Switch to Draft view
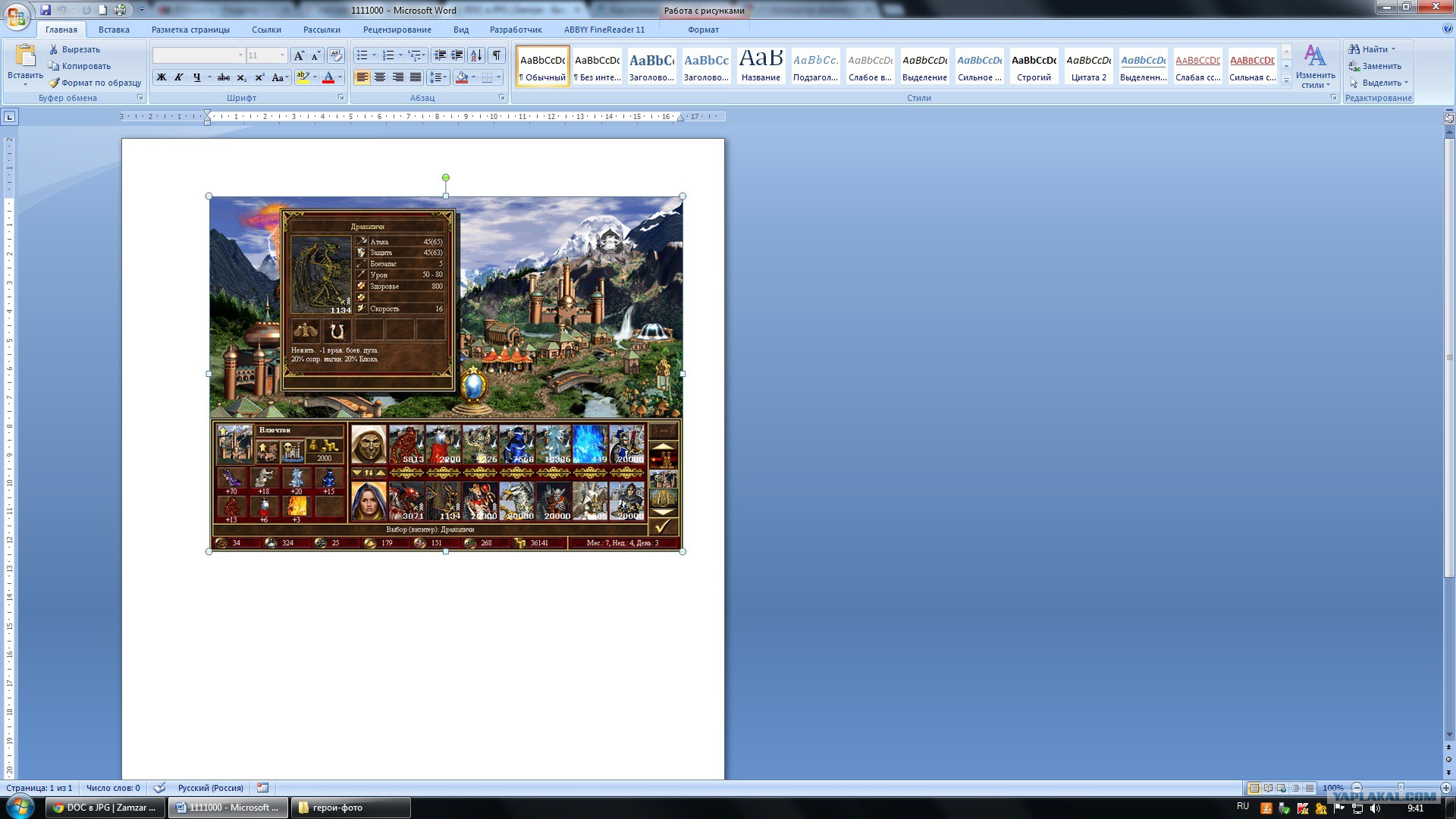 [x=1309, y=788]
